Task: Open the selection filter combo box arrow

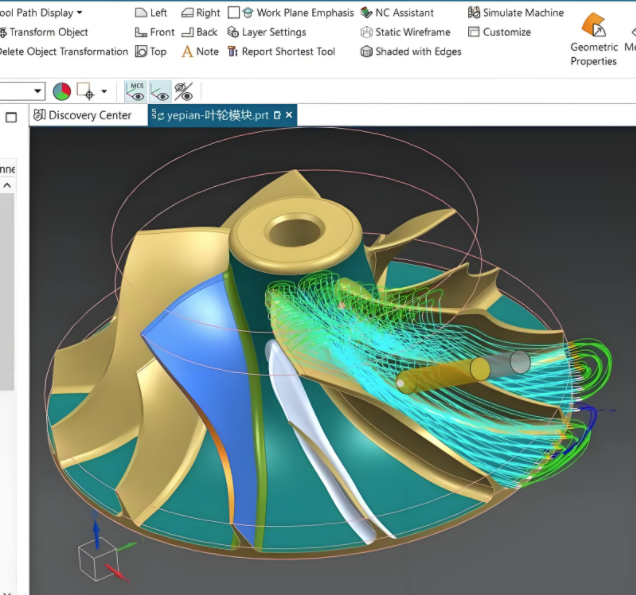Action: click(x=38, y=91)
